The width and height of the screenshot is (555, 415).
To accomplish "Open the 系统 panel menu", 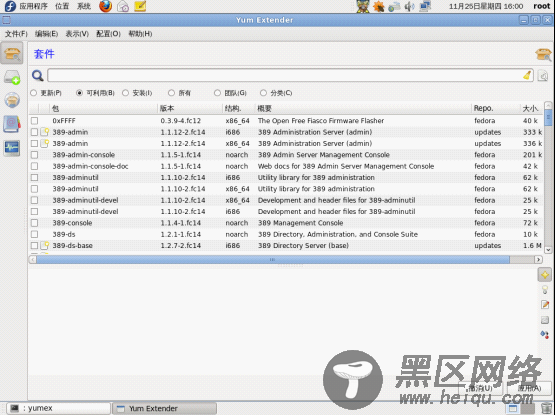I will click(84, 6).
